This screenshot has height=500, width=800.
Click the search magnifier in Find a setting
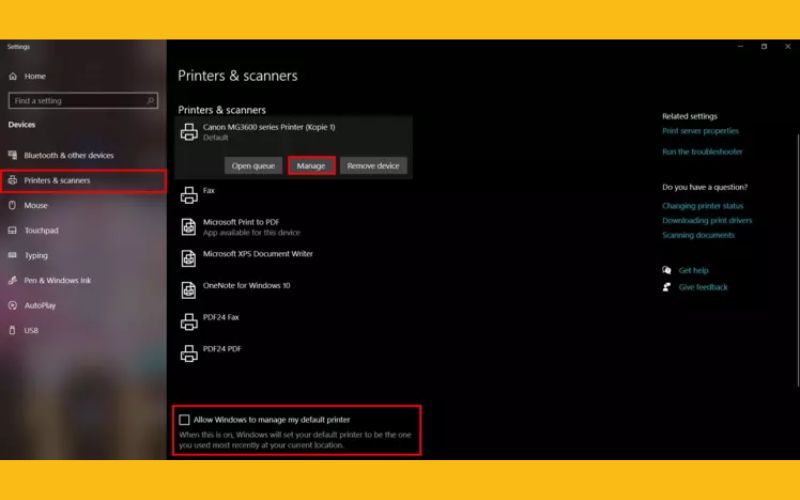coord(151,101)
